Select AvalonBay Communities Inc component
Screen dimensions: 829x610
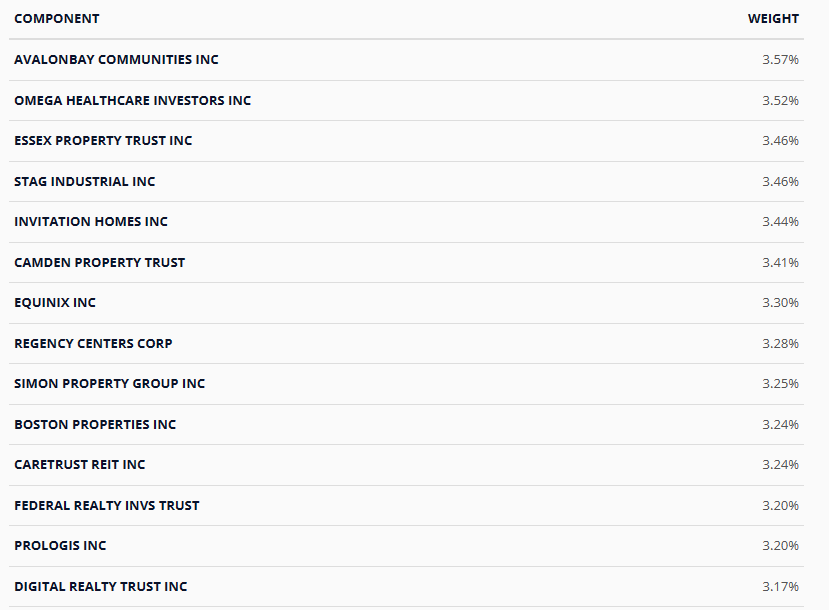pyautogui.click(x=116, y=60)
